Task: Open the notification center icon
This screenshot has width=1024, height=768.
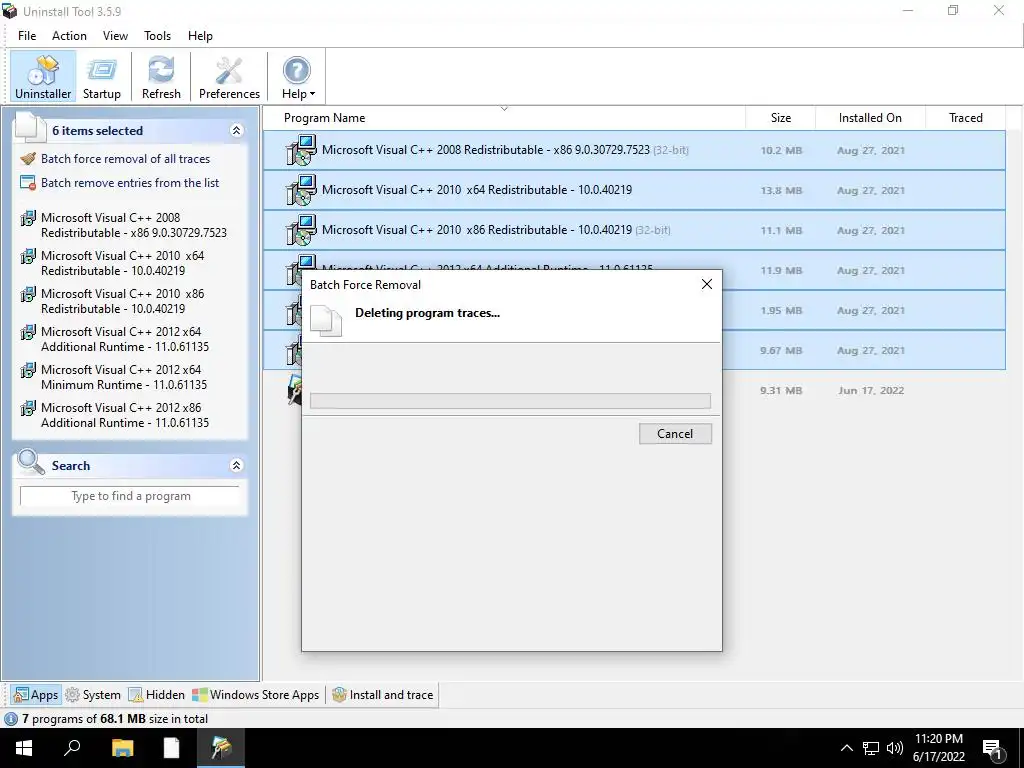Action: [x=993, y=749]
